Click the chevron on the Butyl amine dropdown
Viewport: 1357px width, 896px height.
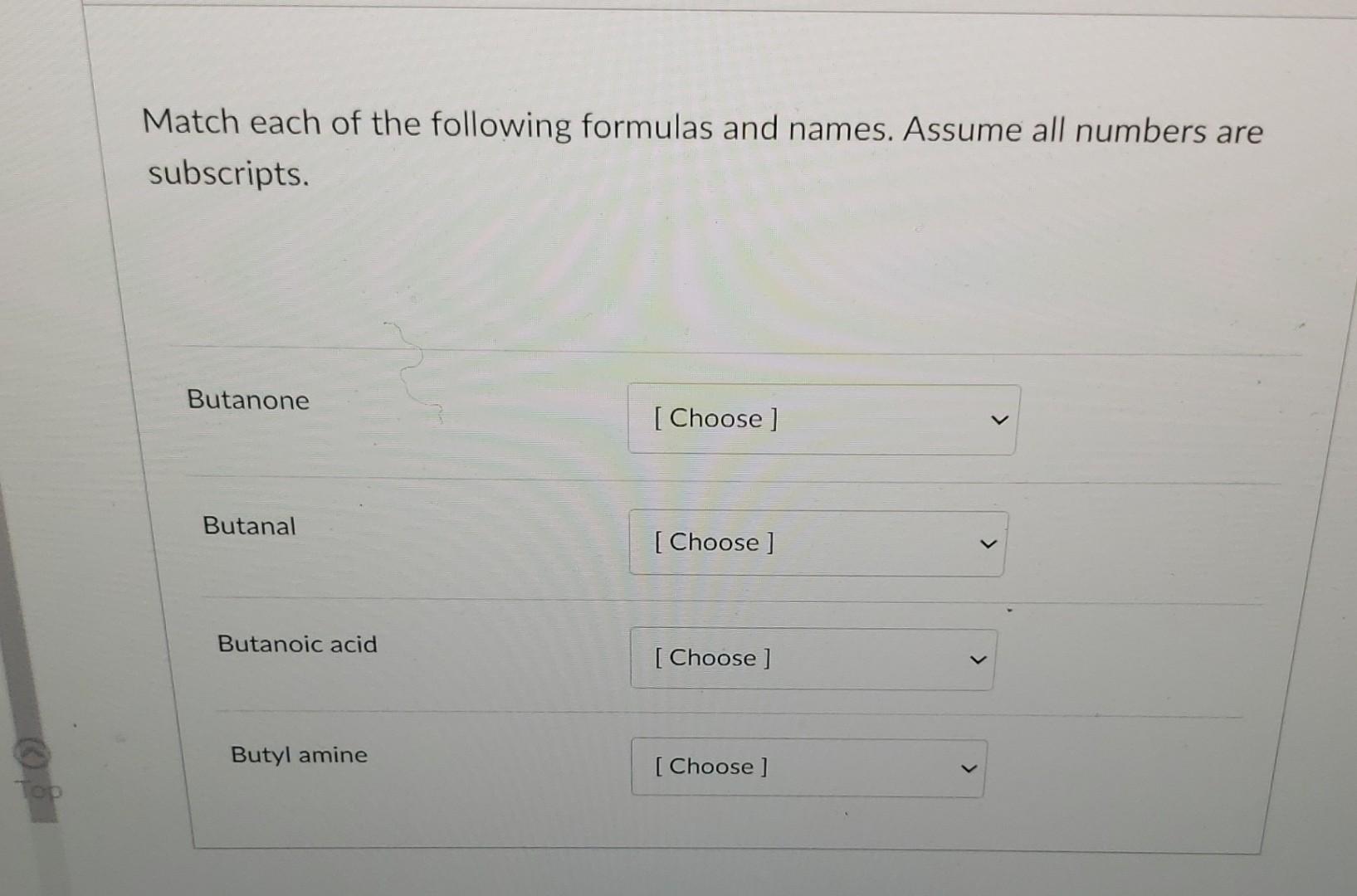969,767
